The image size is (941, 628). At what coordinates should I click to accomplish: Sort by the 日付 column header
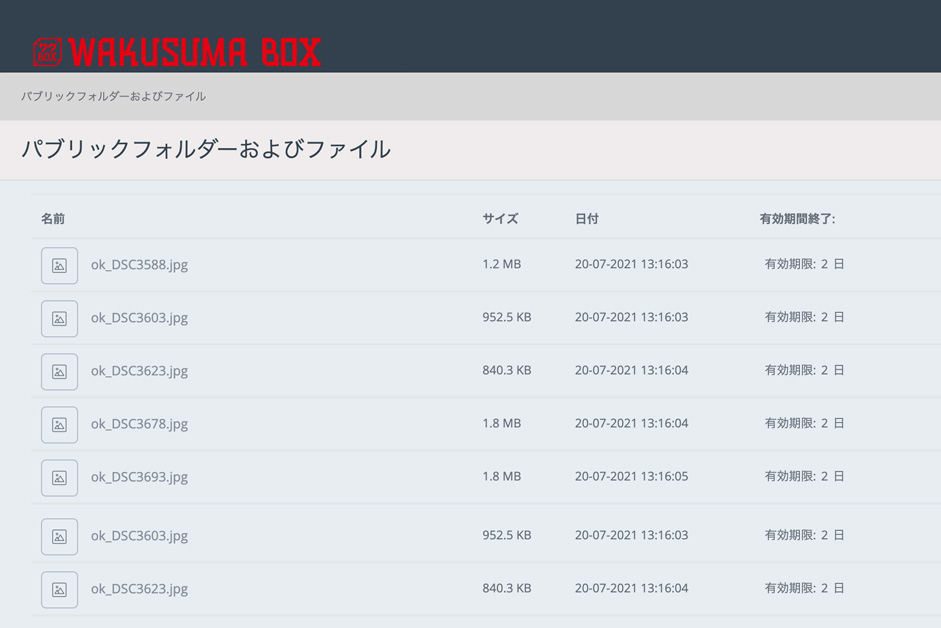[x=586, y=219]
